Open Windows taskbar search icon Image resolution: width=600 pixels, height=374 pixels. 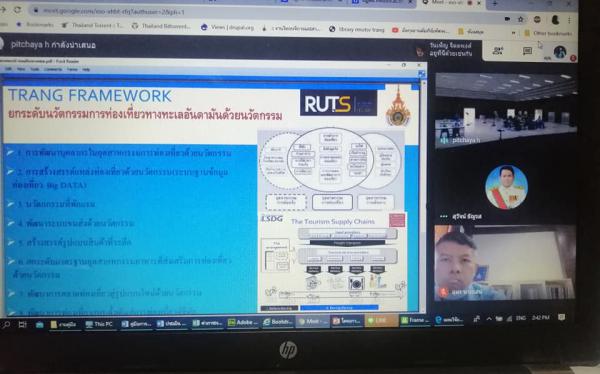coord(7,325)
